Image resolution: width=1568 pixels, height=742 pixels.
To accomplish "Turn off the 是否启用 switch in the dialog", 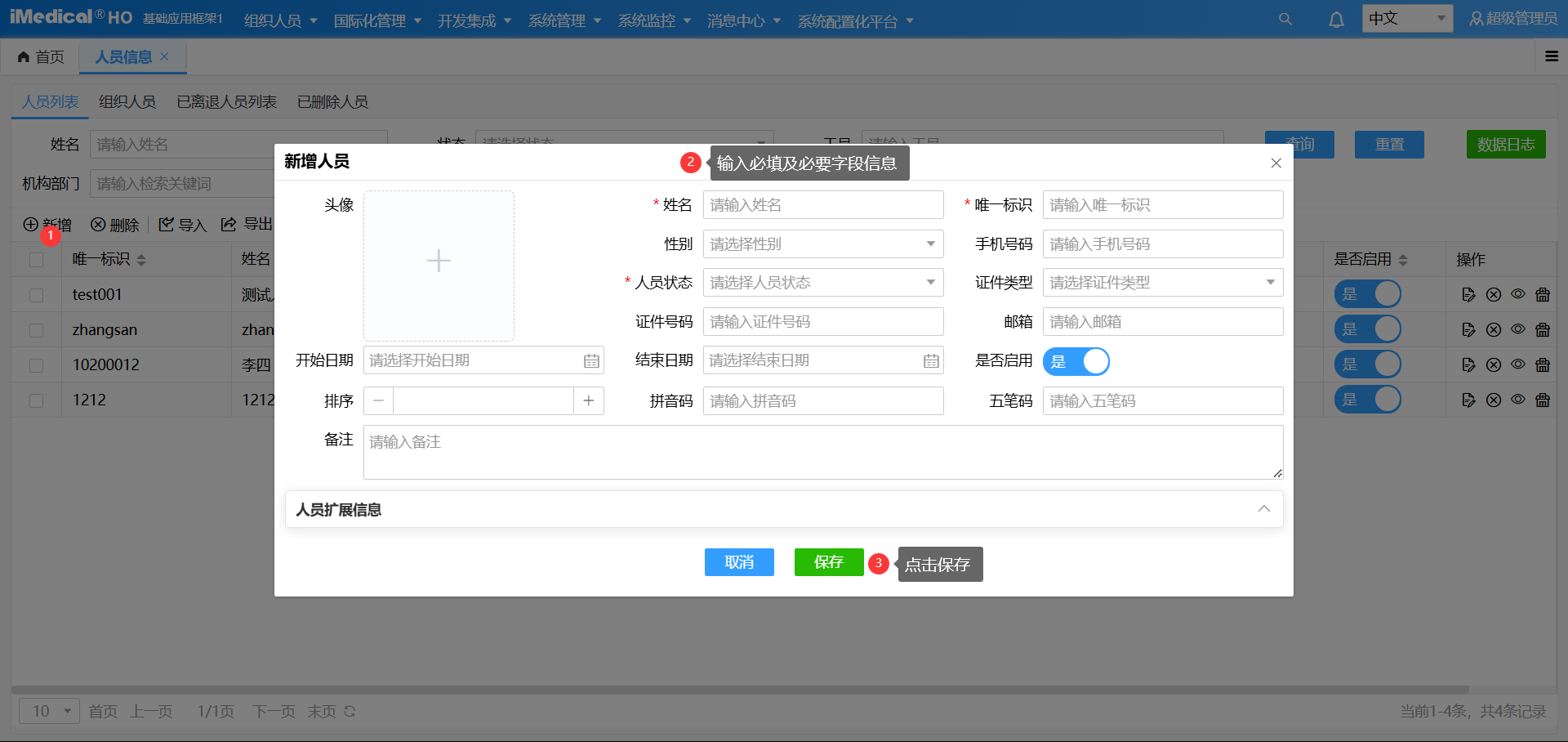I will pyautogui.click(x=1076, y=361).
